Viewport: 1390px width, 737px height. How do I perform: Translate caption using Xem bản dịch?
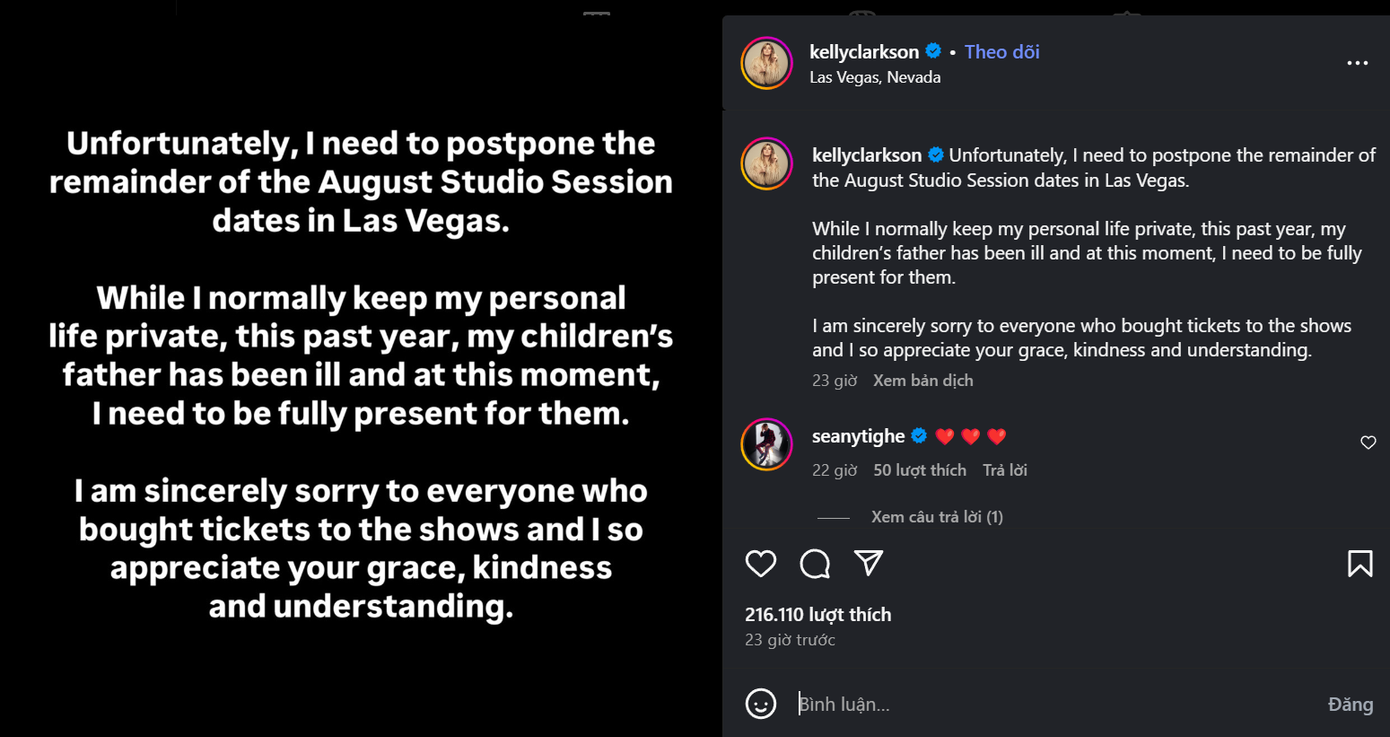point(923,380)
